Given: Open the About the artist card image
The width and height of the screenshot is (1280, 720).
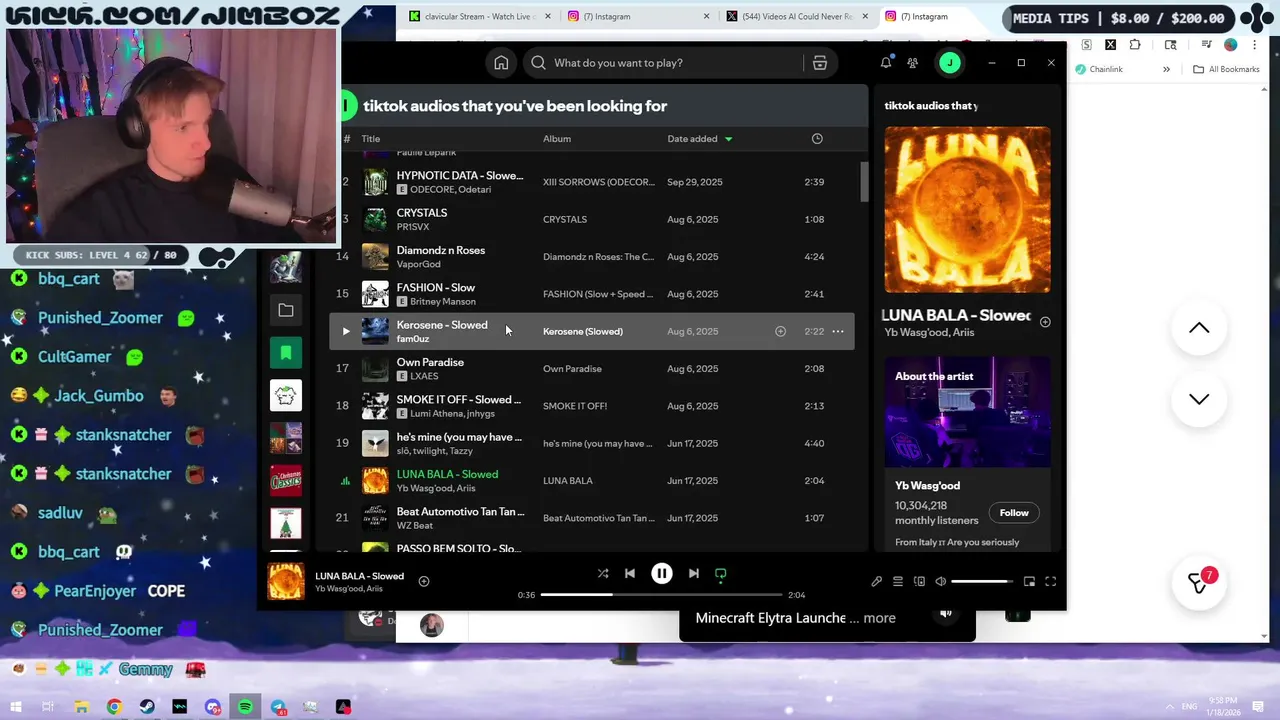Looking at the screenshot, I should click(967, 411).
